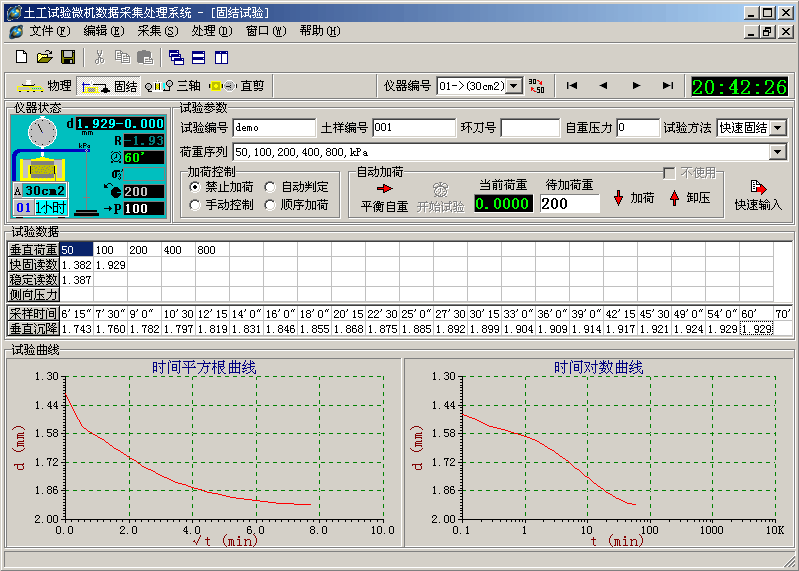Click the 土样编号 input field
Image resolution: width=799 pixels, height=571 pixels.
click(x=413, y=128)
